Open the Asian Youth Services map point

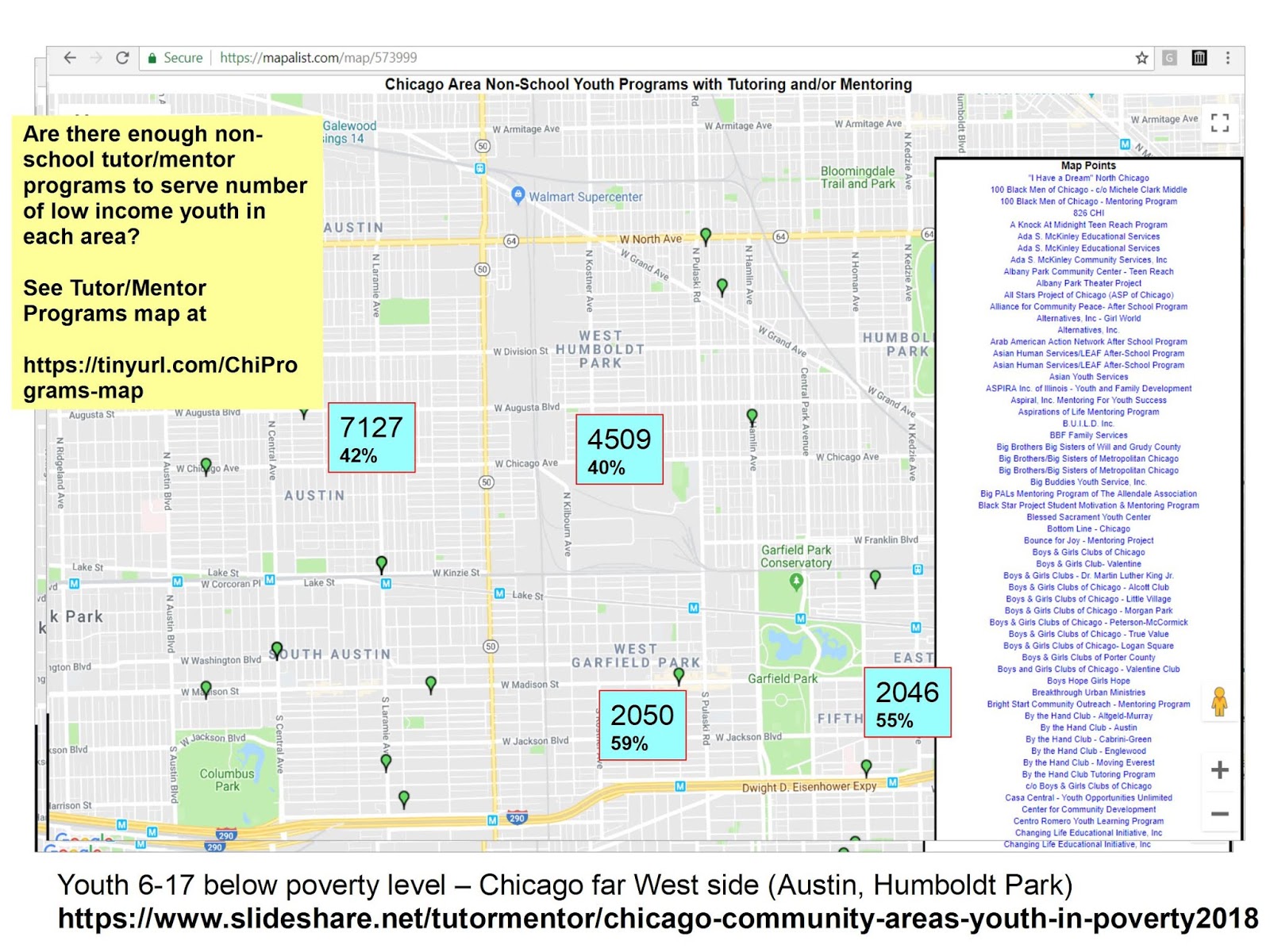pos(1088,377)
